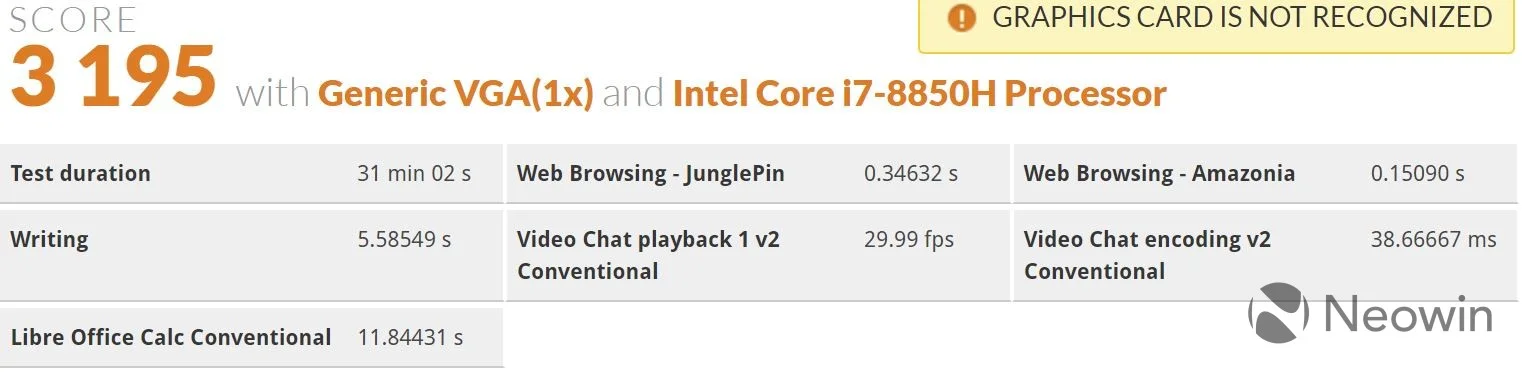Screen dimensions: 1522x374
Task: Select the Video Chat playback 1 v2 row
Action: tap(758, 253)
